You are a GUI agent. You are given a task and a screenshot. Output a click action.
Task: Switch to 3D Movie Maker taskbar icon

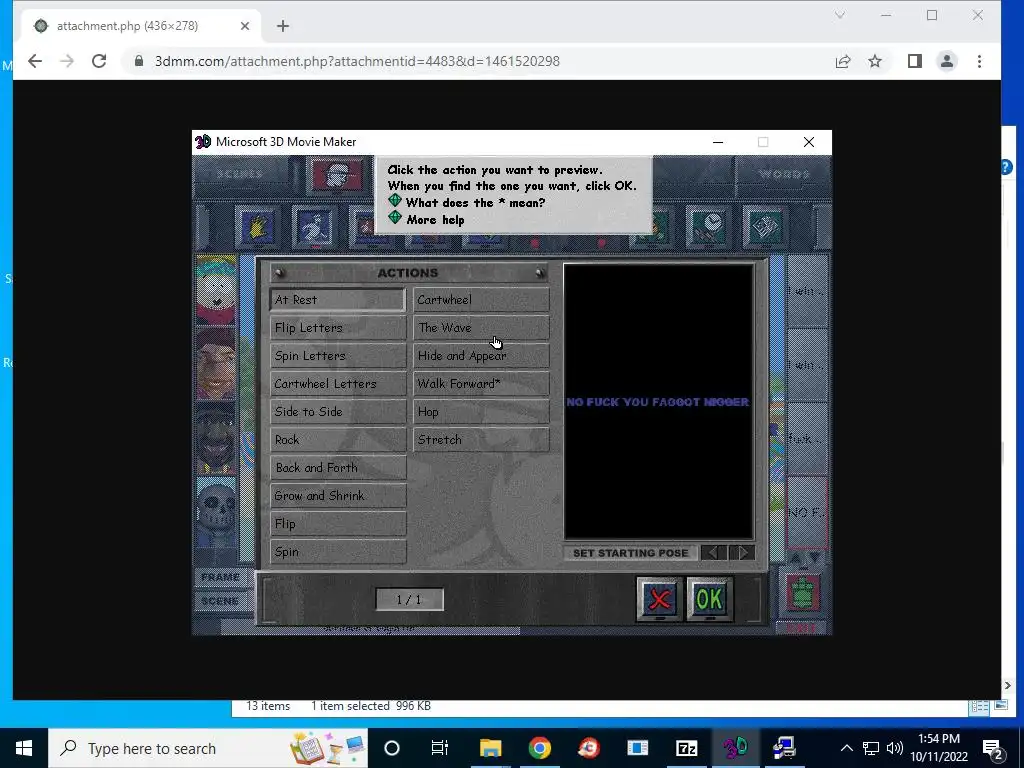click(735, 748)
